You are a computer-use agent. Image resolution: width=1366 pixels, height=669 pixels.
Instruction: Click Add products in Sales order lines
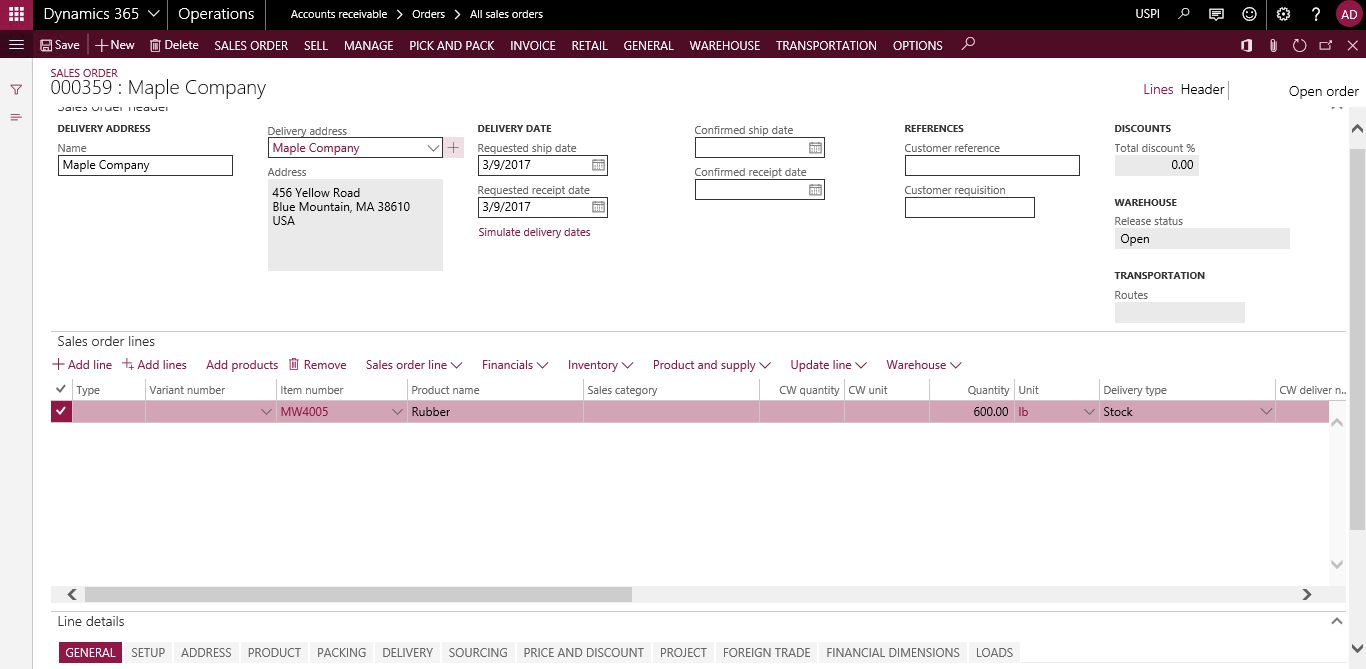(x=241, y=364)
